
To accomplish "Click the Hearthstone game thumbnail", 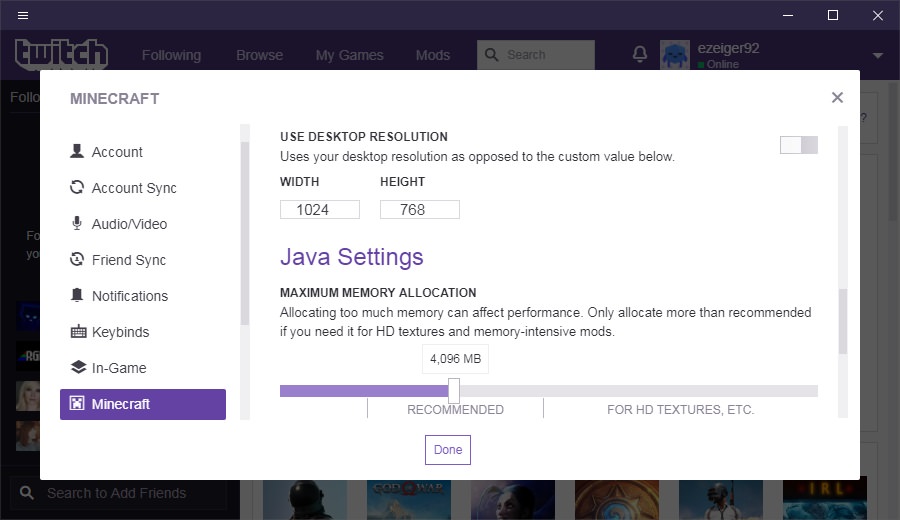I will point(617,500).
